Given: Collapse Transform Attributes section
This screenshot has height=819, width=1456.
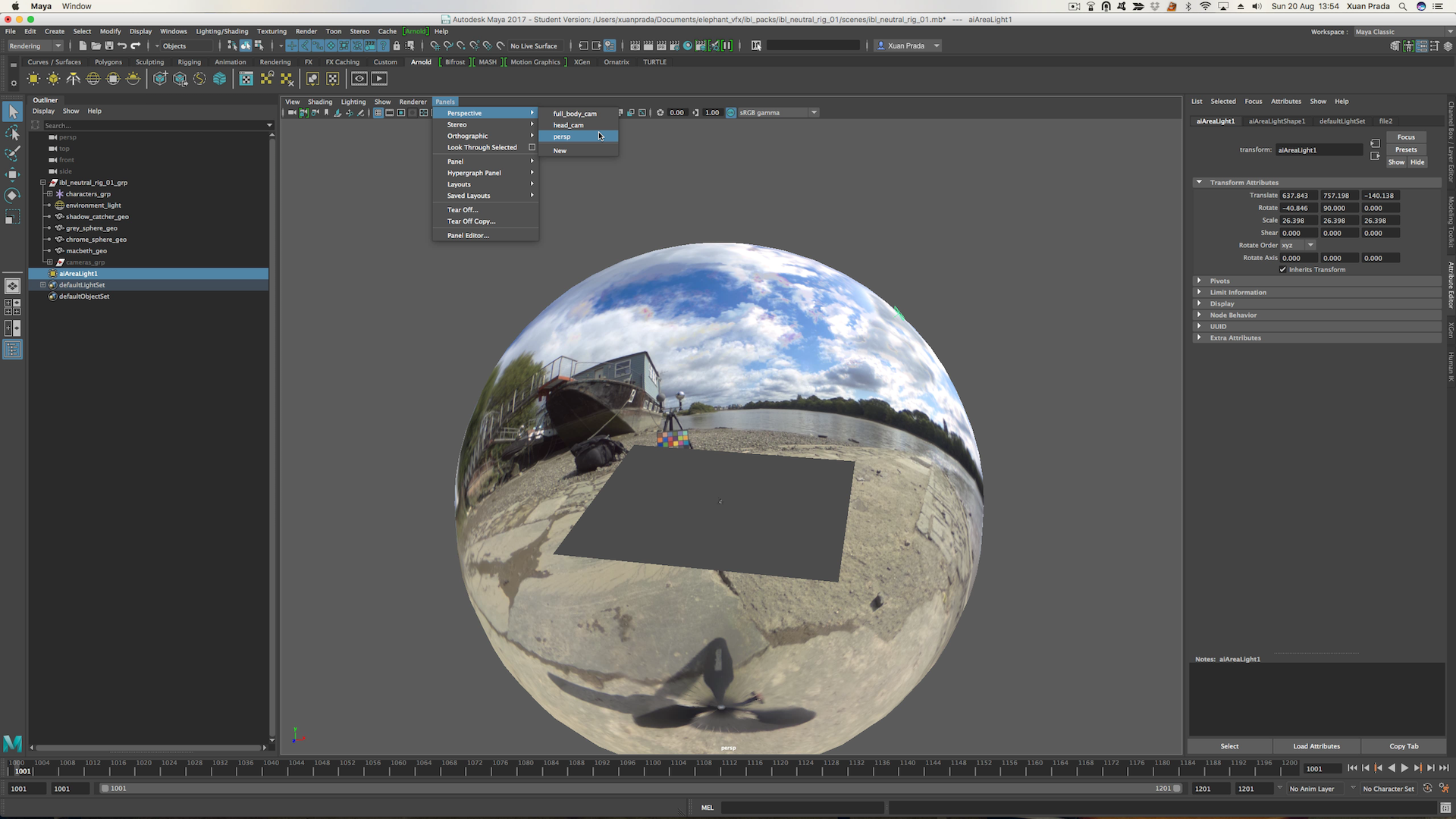Looking at the screenshot, I should [1199, 183].
